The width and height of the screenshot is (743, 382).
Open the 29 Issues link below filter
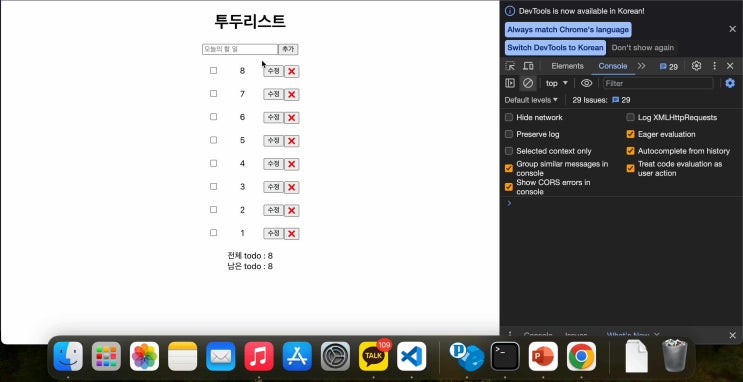[601, 100]
